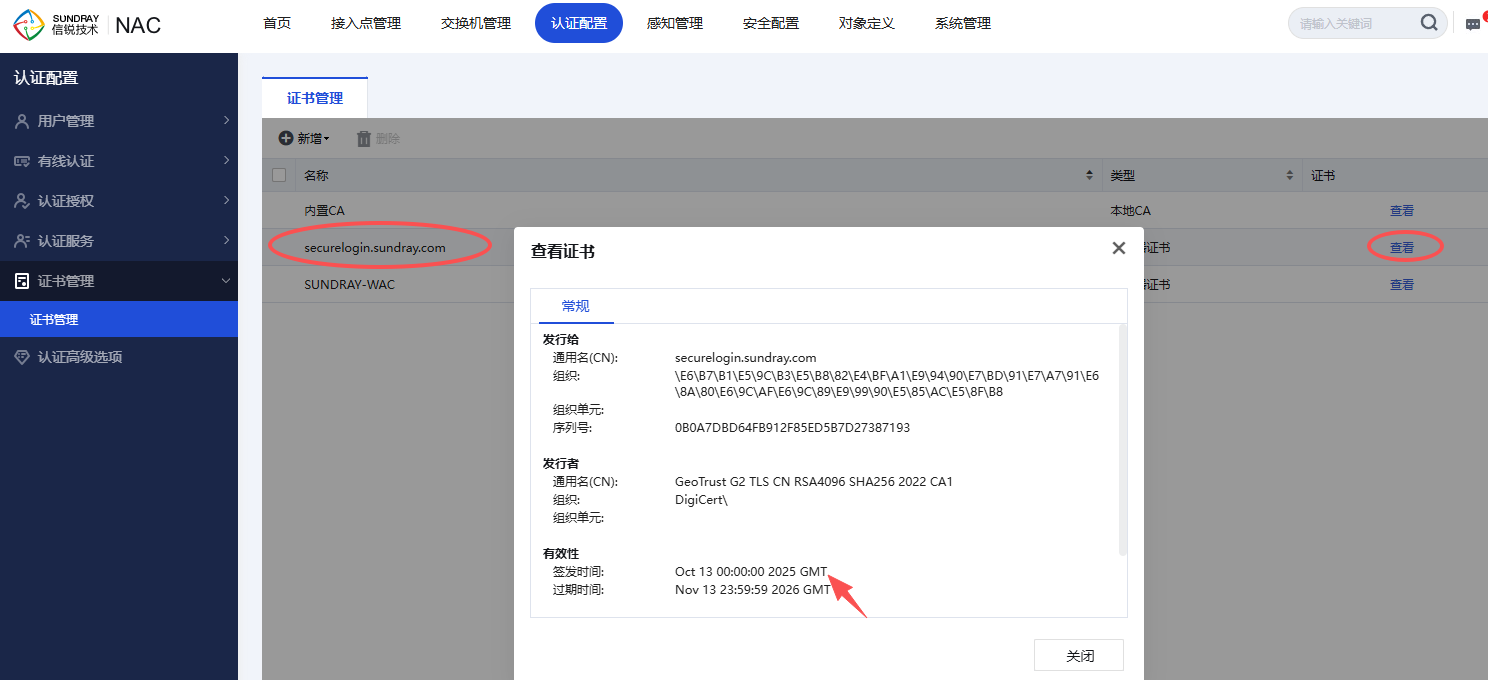Screen dimensions: 1488x680
Task: Close the 查看证书 dialog with X
Action: 1118,248
